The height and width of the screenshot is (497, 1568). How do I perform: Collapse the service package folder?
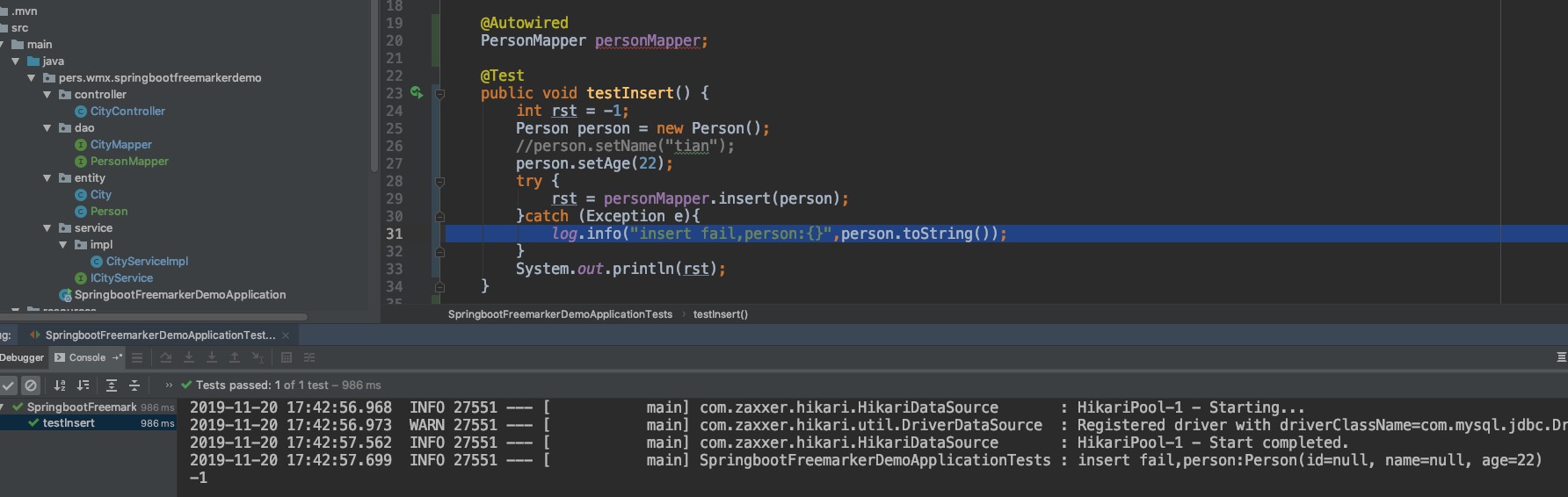coord(47,228)
